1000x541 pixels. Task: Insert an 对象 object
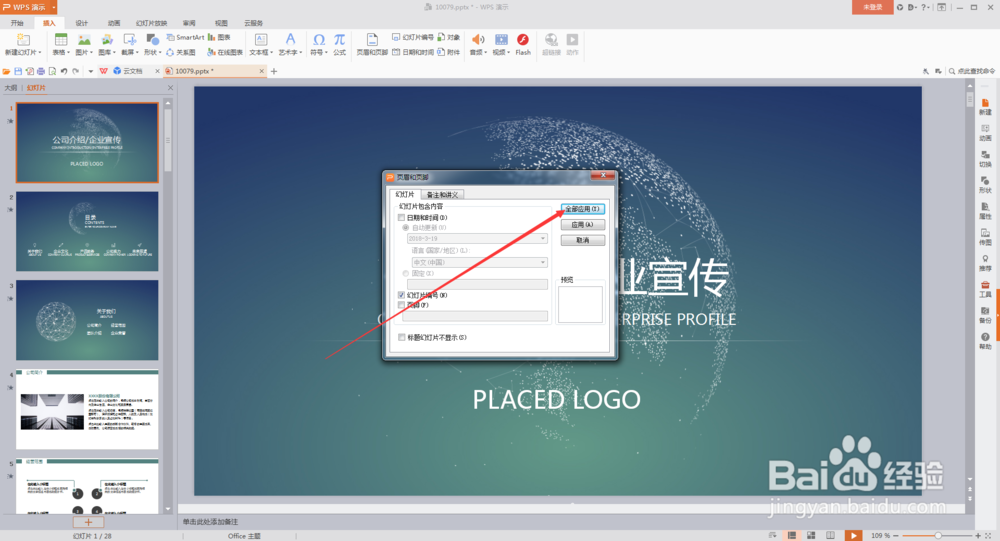(x=448, y=37)
